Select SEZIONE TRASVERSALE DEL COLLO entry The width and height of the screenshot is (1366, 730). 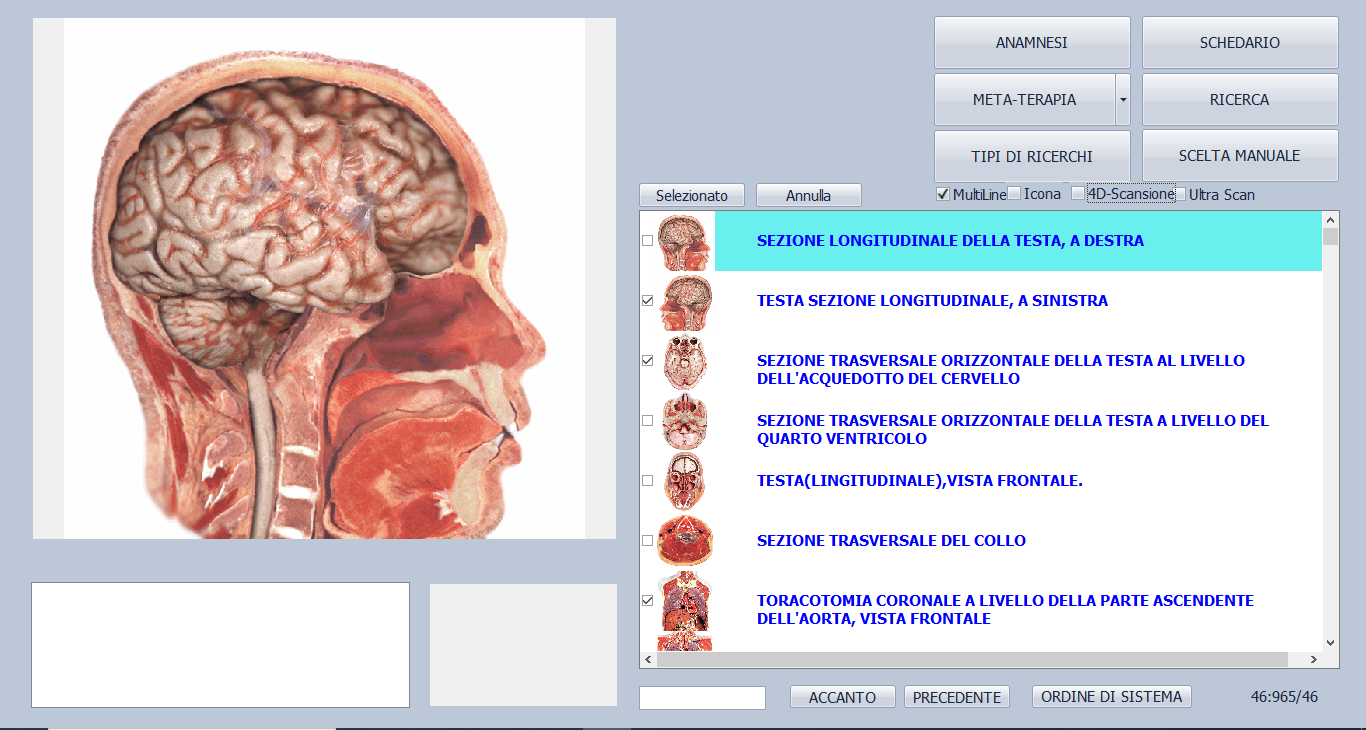tap(891, 541)
